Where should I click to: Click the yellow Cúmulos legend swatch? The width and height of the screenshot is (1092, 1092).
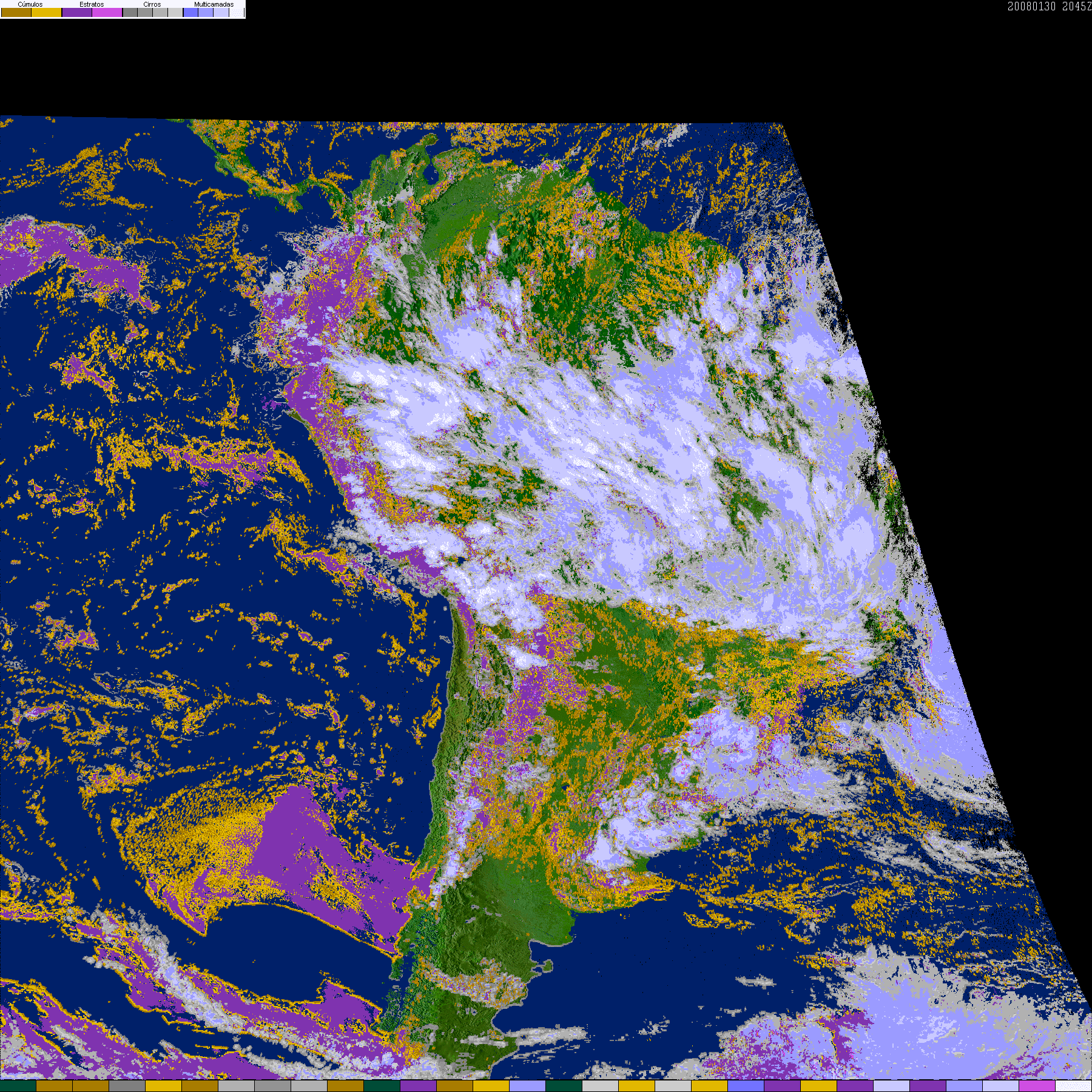tap(47, 12)
